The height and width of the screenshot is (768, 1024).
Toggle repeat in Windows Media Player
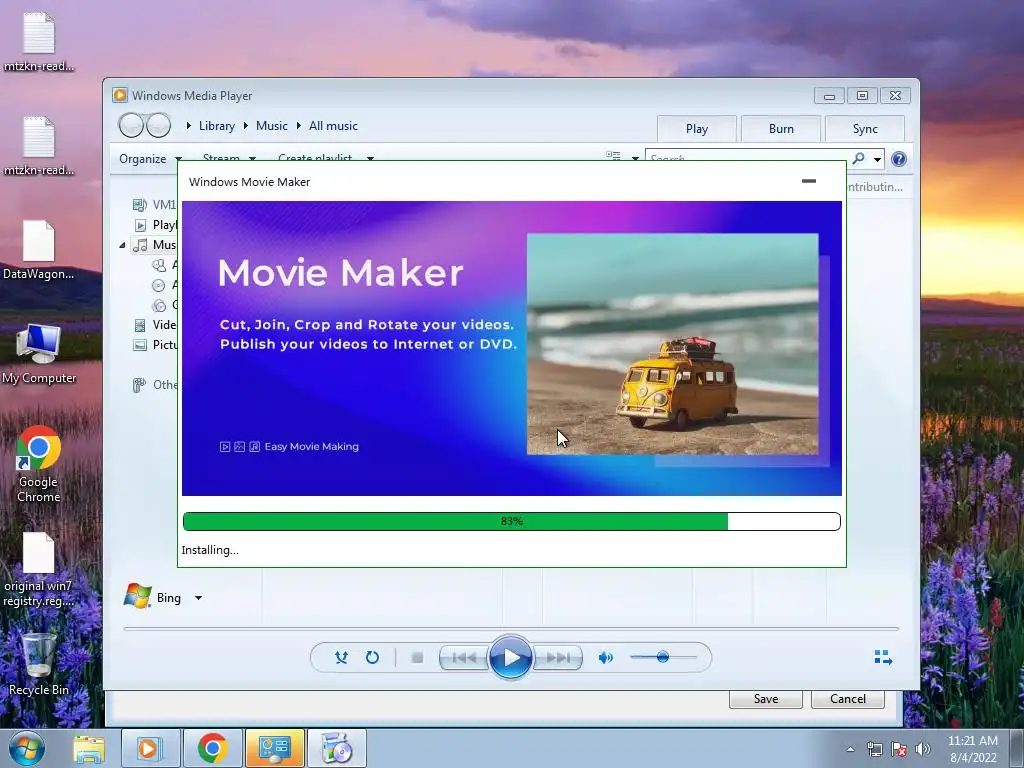372,658
